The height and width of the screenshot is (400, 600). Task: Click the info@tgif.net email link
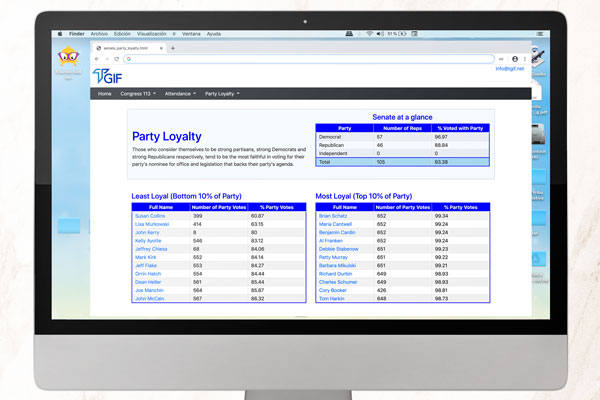click(509, 69)
